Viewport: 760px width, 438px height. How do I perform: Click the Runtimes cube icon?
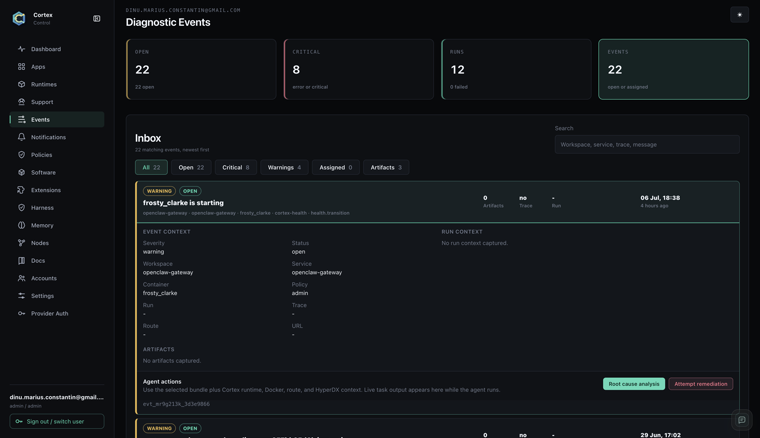point(21,84)
